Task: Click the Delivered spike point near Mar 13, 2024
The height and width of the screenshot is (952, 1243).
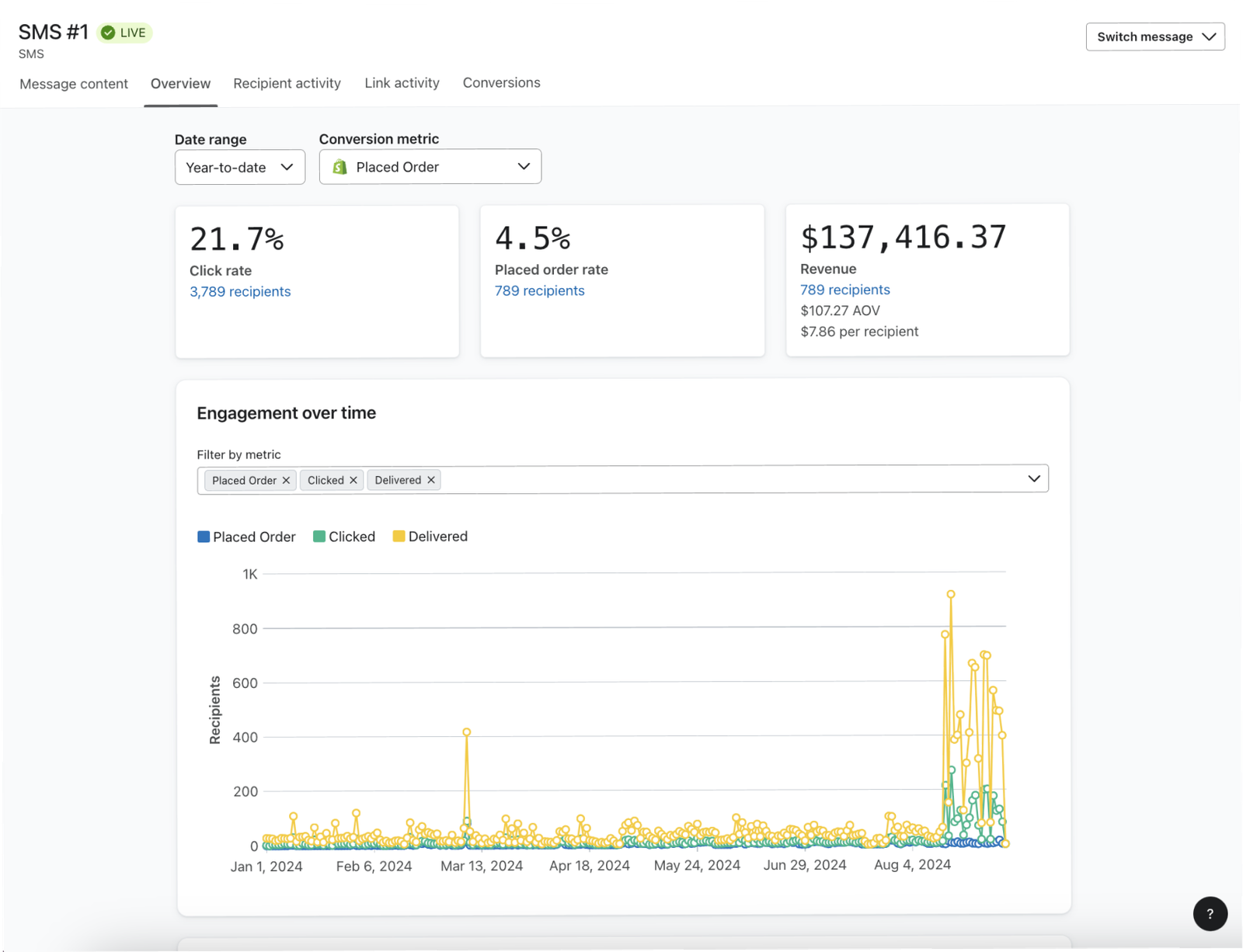Action: tap(466, 732)
